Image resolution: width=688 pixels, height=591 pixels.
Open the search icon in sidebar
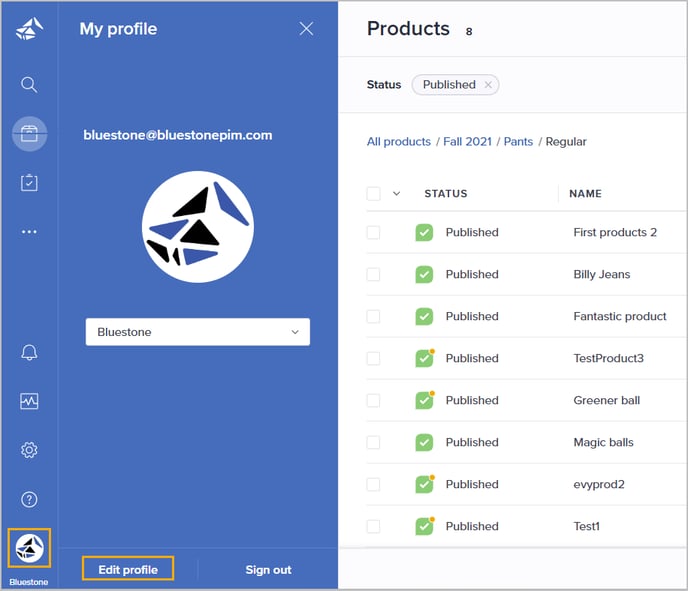tap(29, 84)
